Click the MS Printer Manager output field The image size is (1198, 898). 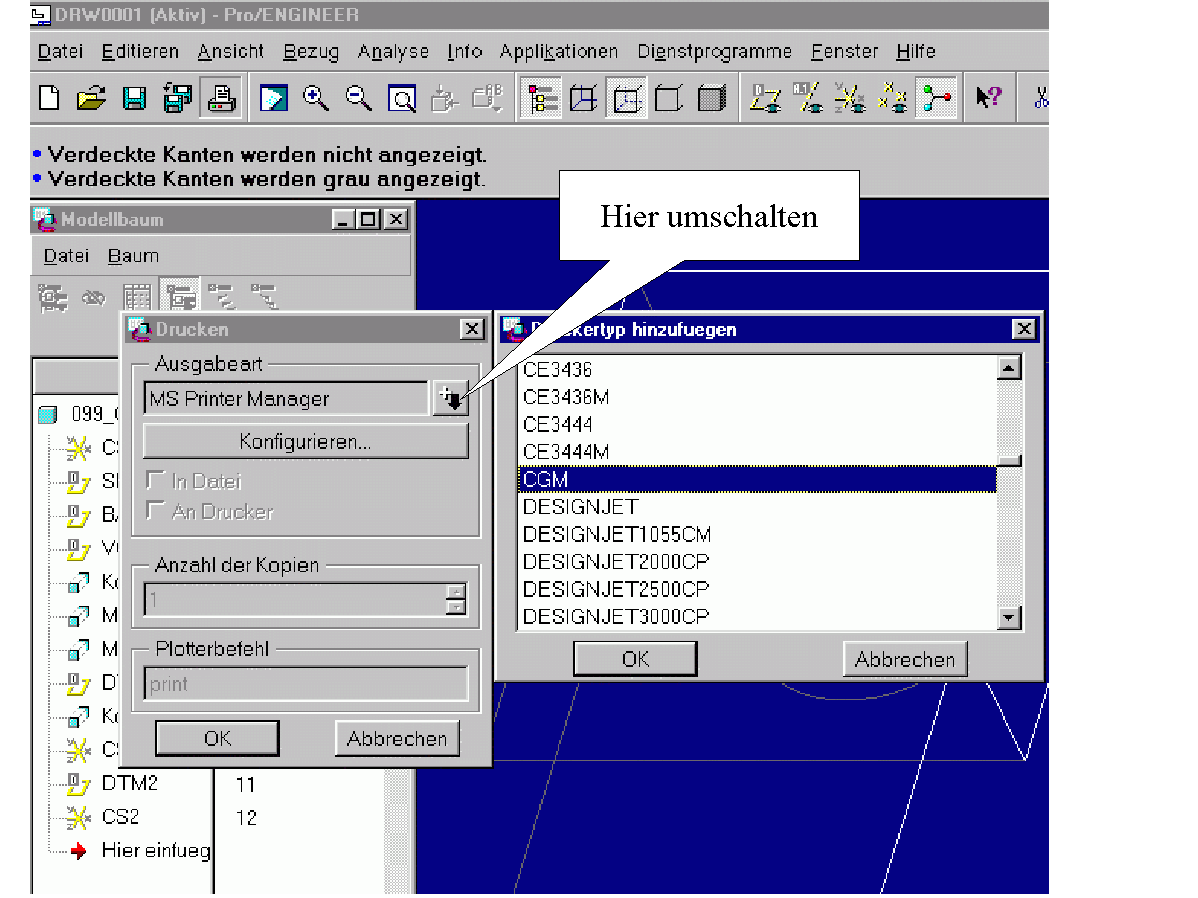287,398
